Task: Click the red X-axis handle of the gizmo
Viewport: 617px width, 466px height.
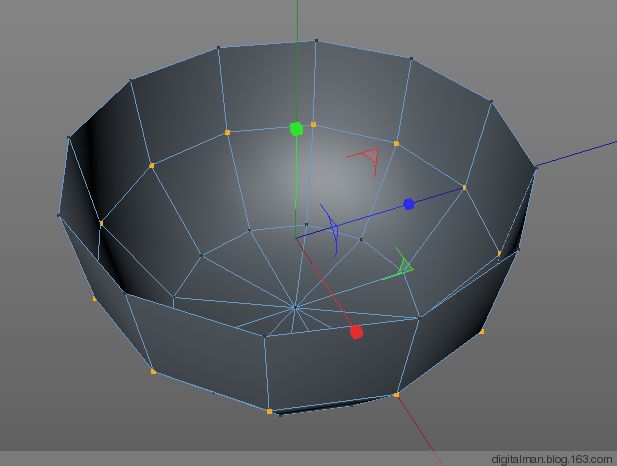Action: coord(357,332)
